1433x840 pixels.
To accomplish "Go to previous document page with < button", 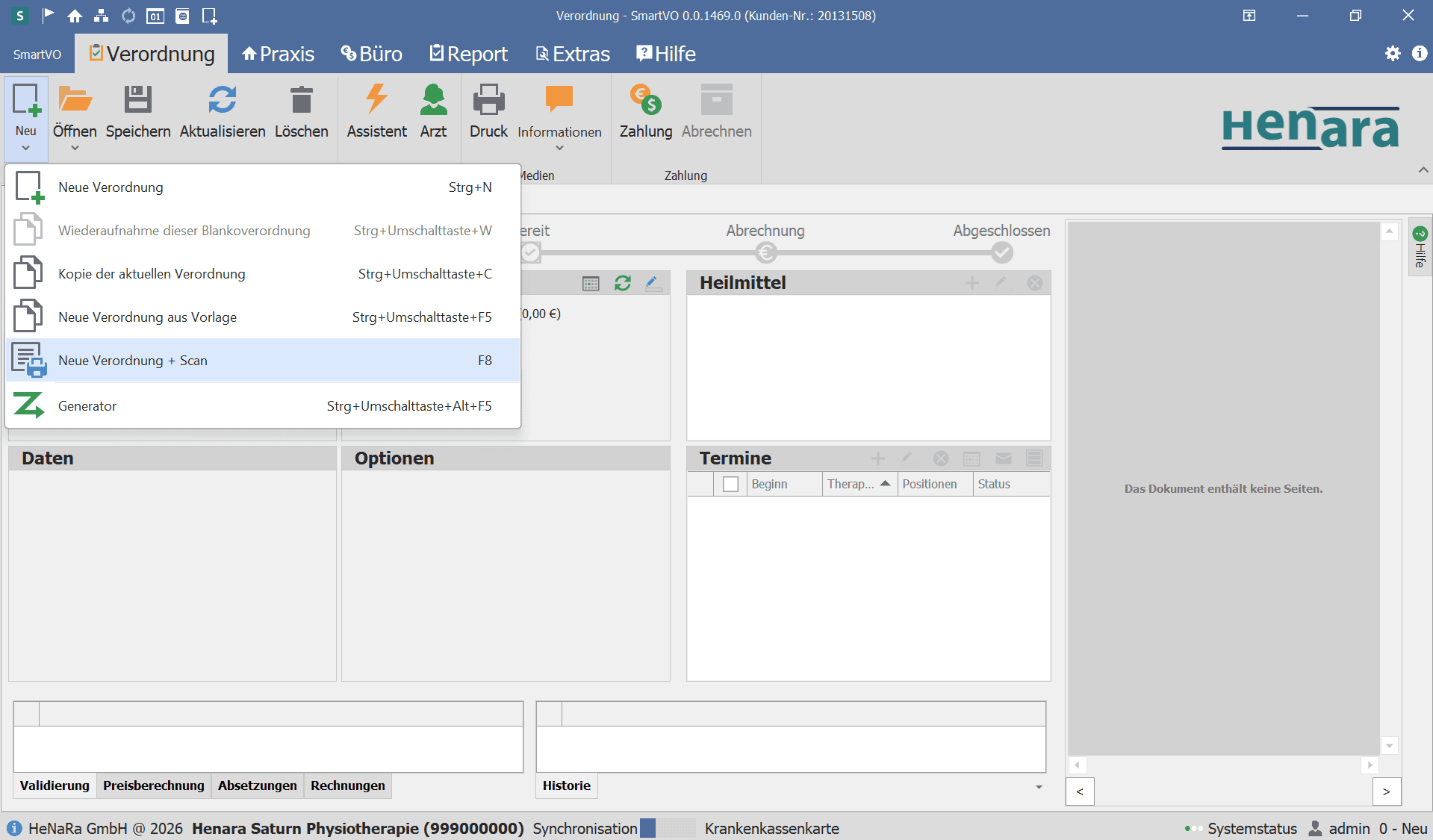I will point(1080,791).
